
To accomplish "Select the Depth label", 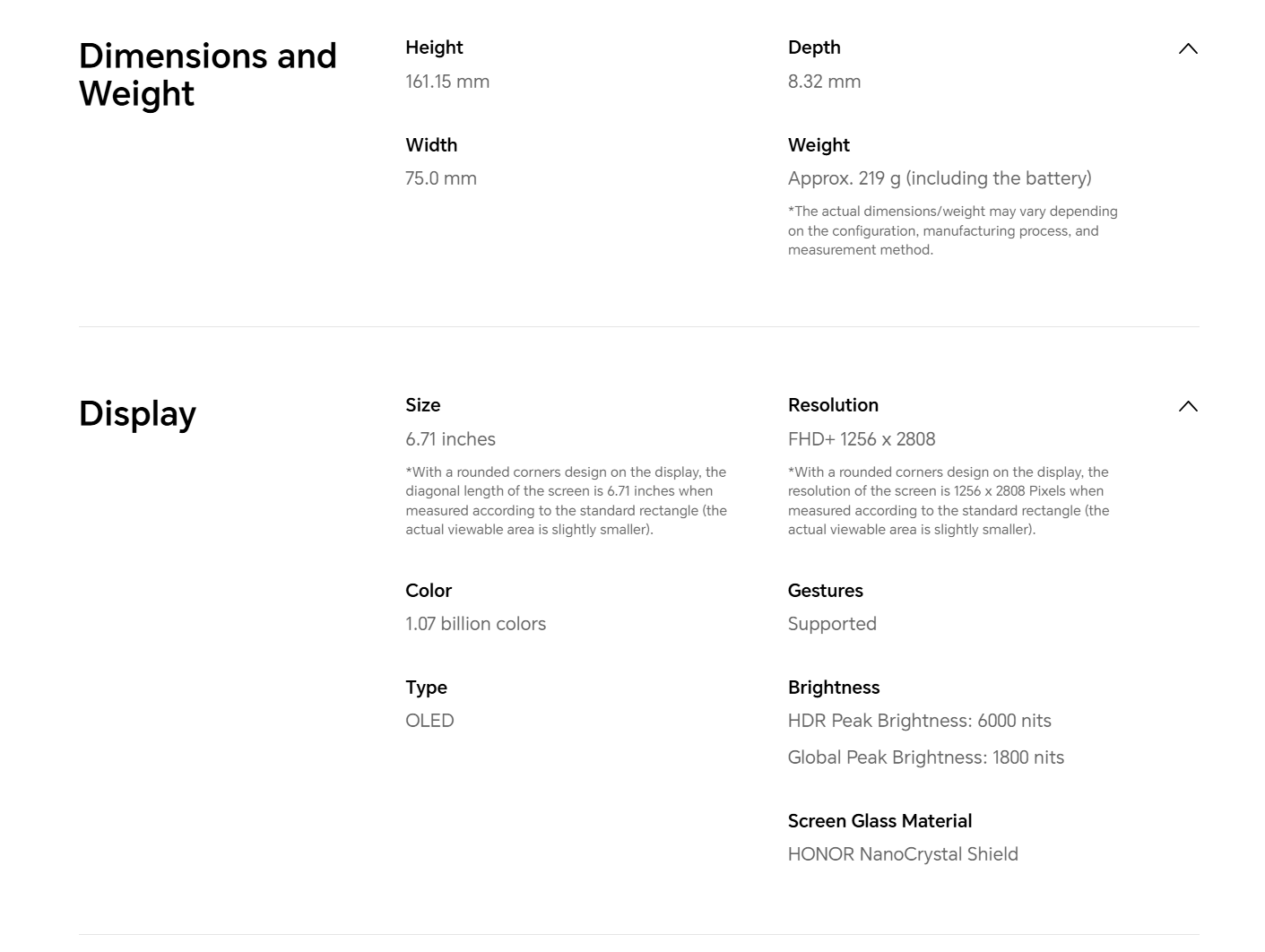I will tap(814, 48).
